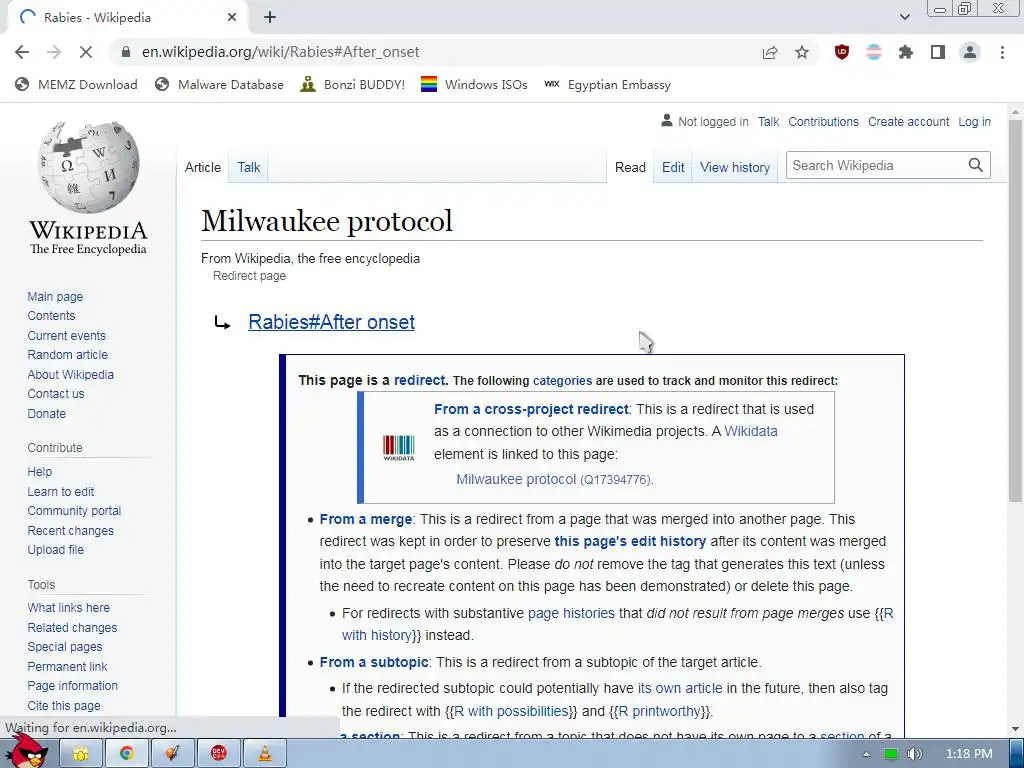Open the paint brush taskbar app icon
The width and height of the screenshot is (1024, 768).
click(172, 754)
